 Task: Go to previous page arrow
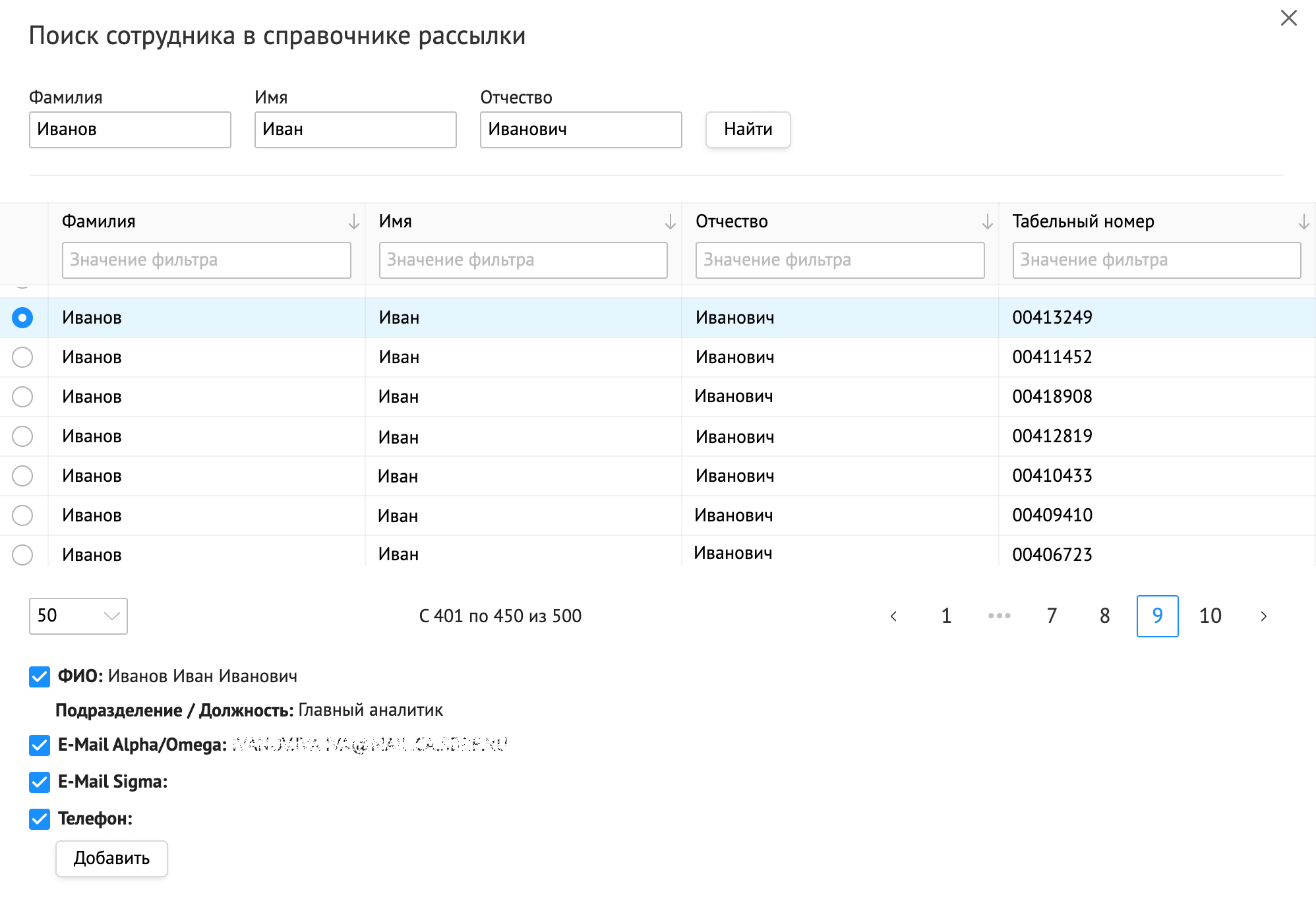tap(893, 616)
